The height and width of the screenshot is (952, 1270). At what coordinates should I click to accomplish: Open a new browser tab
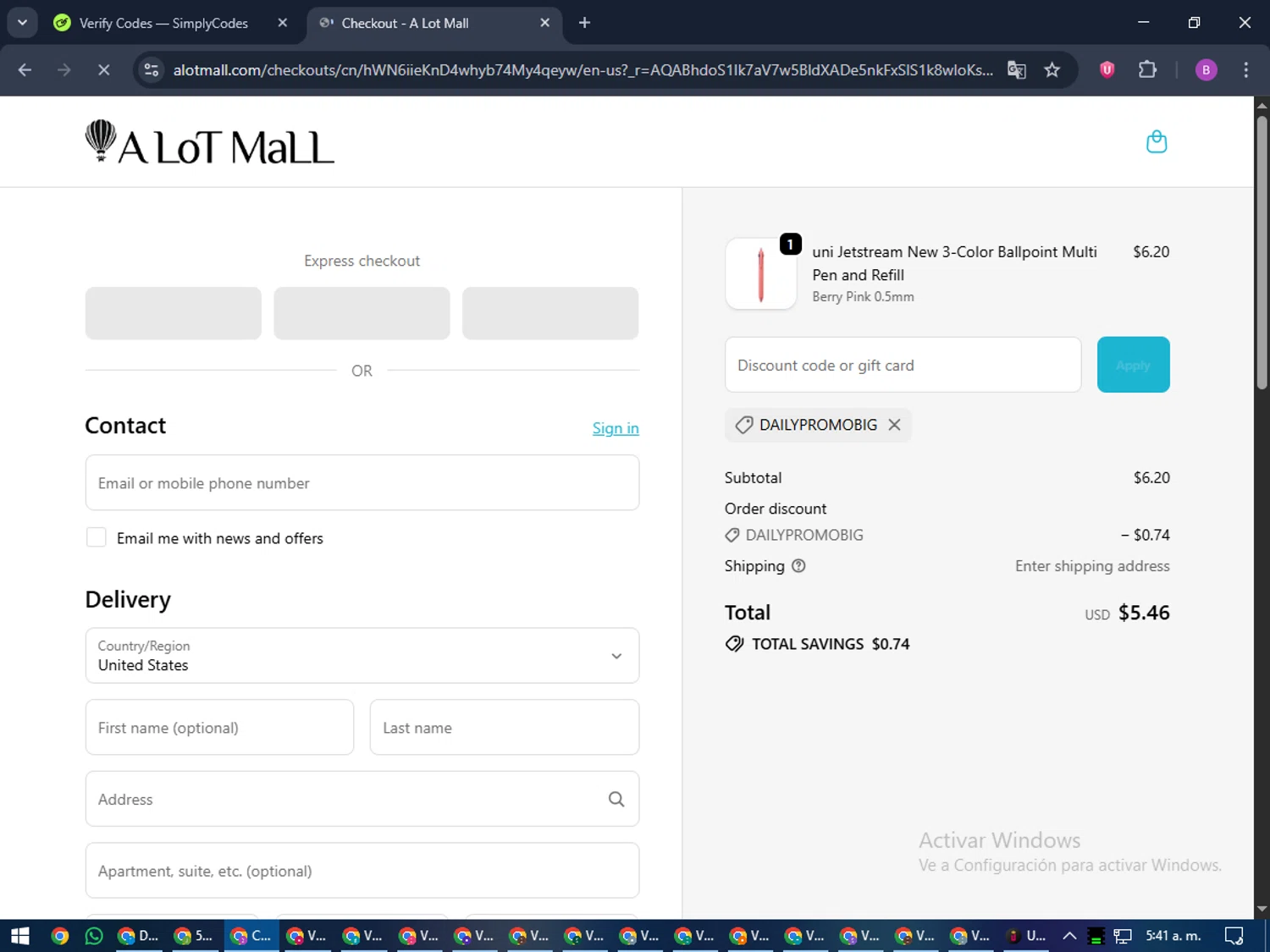pos(584,23)
